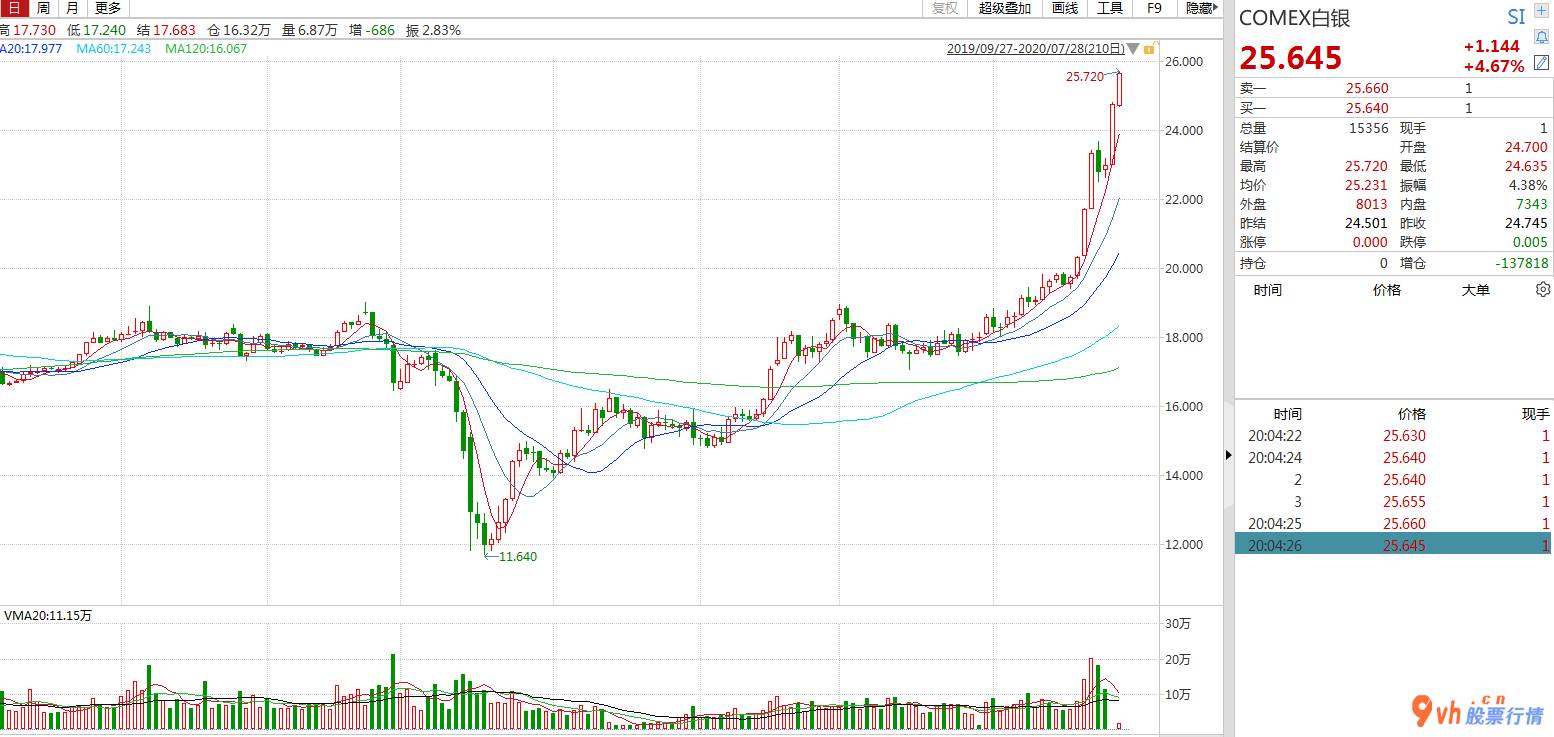Switch to 日 daily chart tab
Viewport: 1554px width, 737px height.
pos(14,8)
